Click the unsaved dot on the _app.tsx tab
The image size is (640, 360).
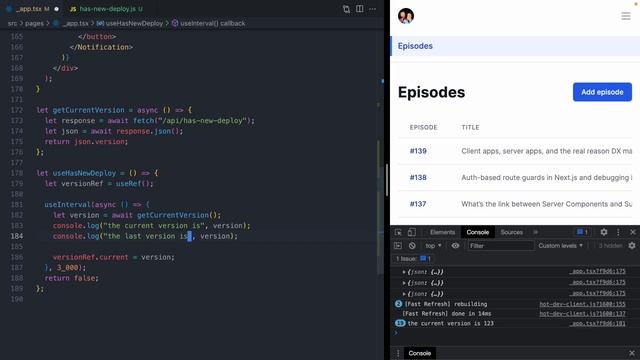pyautogui.click(x=56, y=9)
